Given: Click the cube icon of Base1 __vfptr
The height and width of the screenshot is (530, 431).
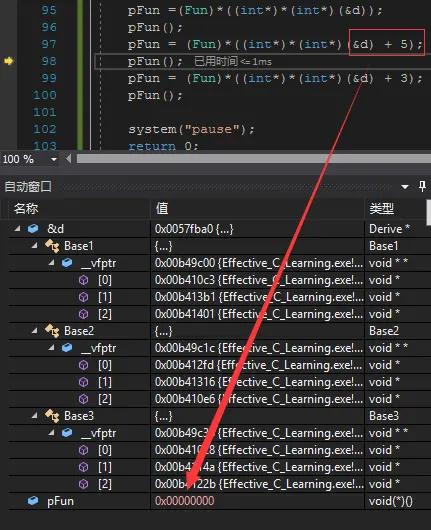Looking at the screenshot, I should coord(67,263).
